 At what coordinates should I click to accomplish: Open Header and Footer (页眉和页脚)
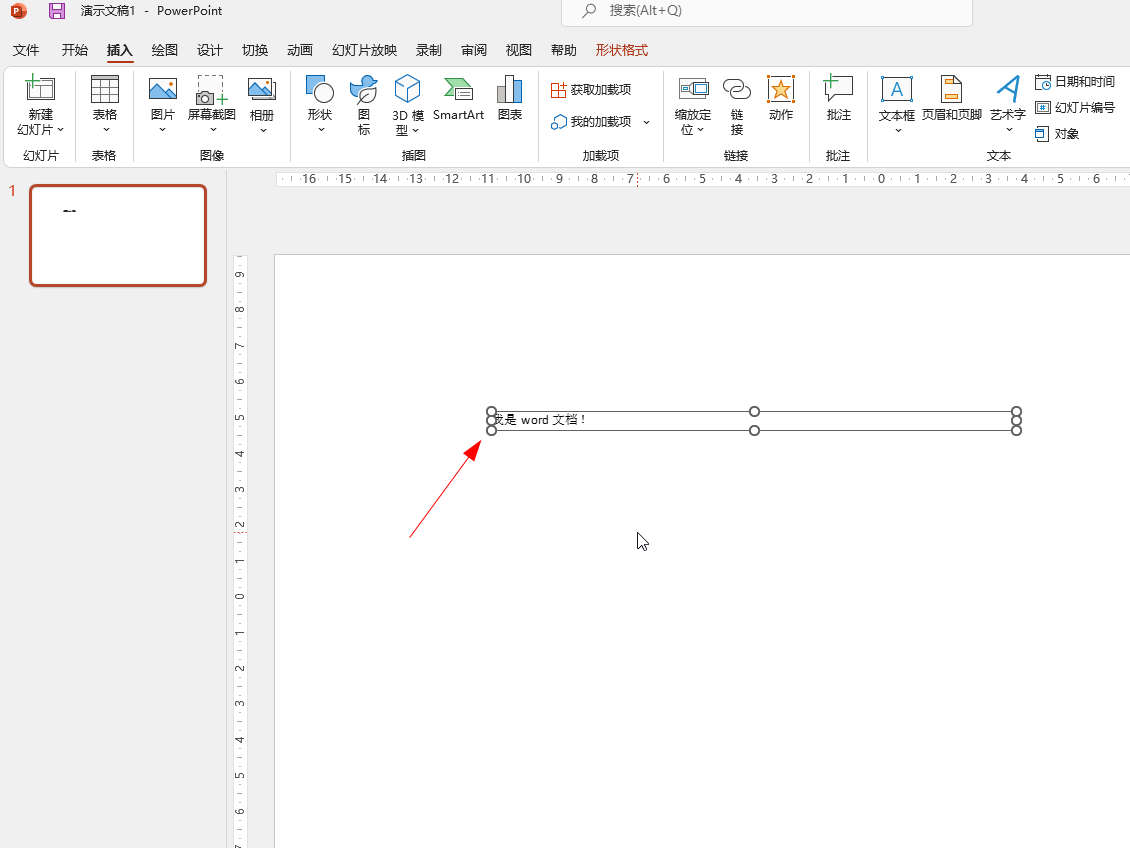(951, 91)
